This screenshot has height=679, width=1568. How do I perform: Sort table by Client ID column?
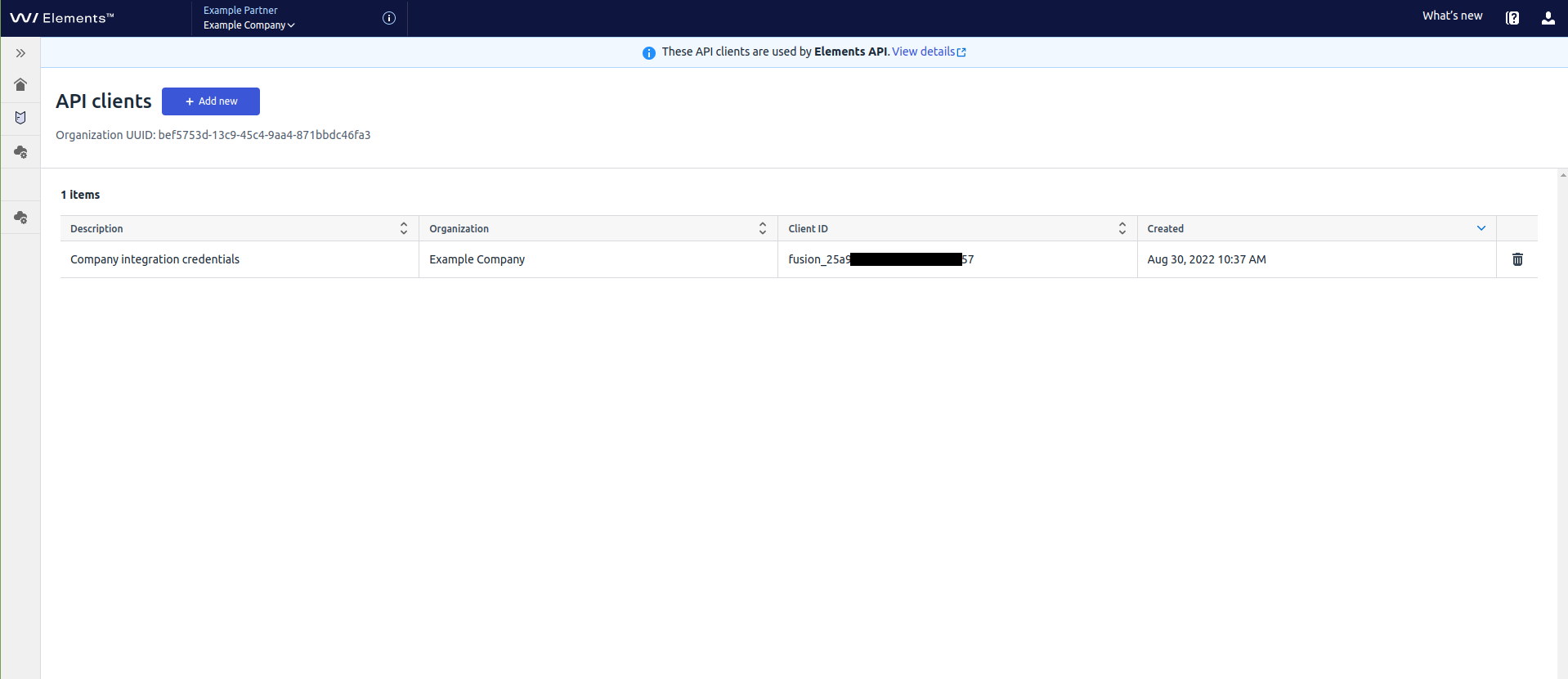(x=1122, y=228)
